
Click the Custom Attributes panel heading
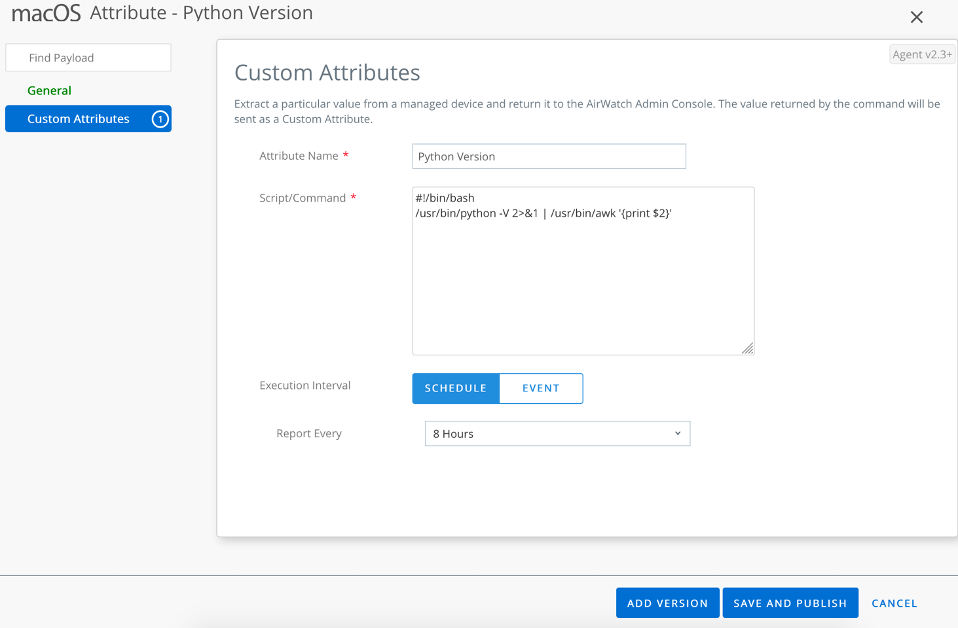coord(327,73)
